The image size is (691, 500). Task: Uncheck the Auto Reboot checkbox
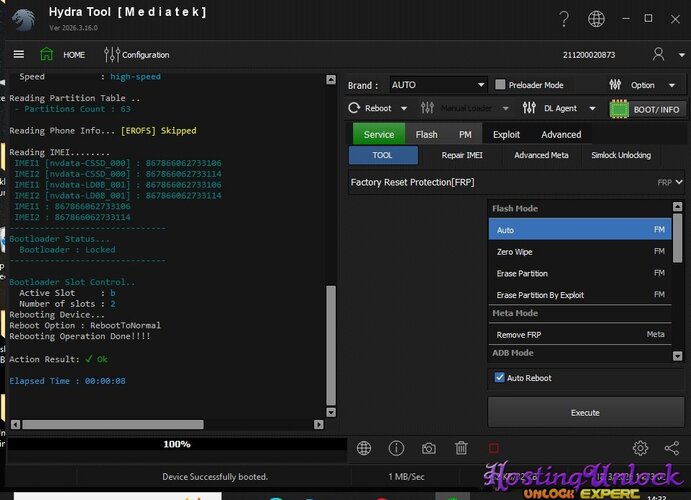(500, 378)
